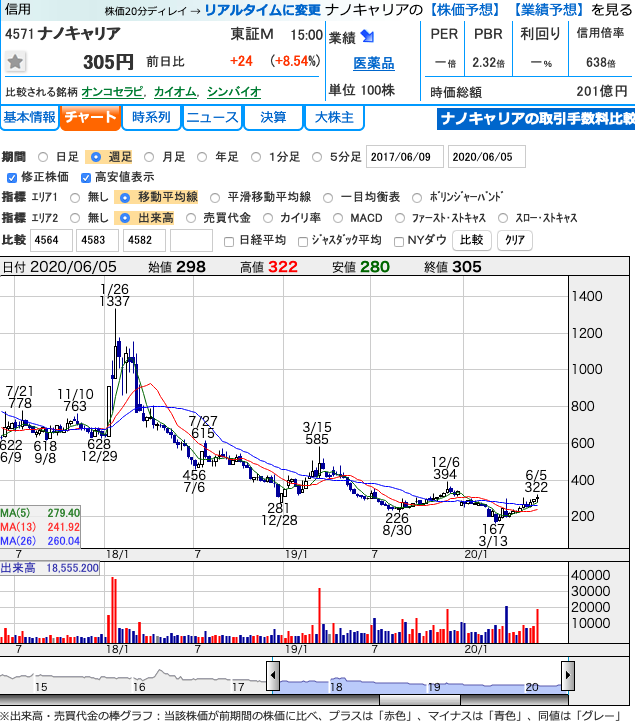This screenshot has height=728, width=635.
Task: Switch to 時系列 tab
Action: pos(151,117)
